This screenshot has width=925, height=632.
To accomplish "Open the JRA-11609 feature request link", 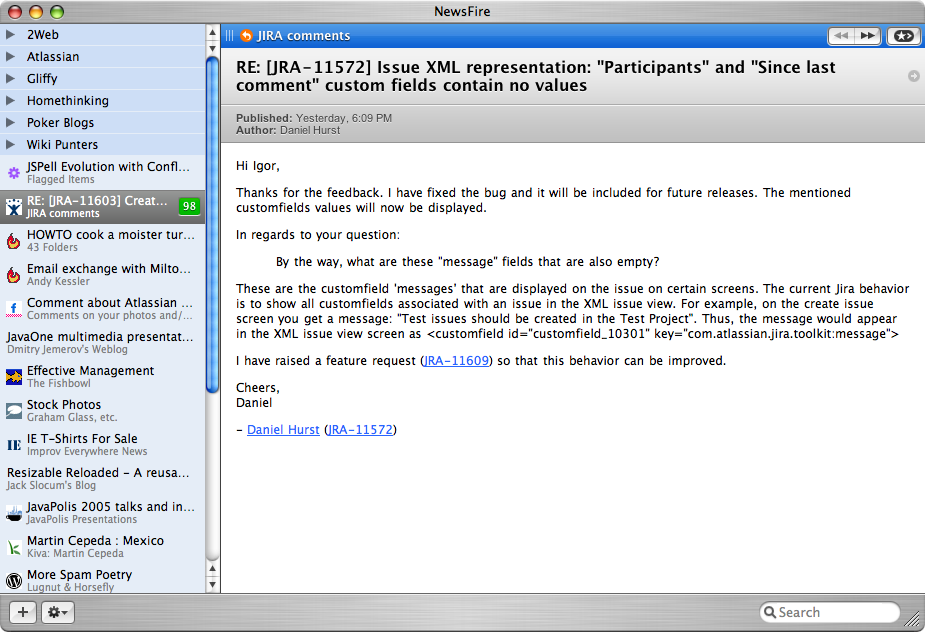I will 457,361.
